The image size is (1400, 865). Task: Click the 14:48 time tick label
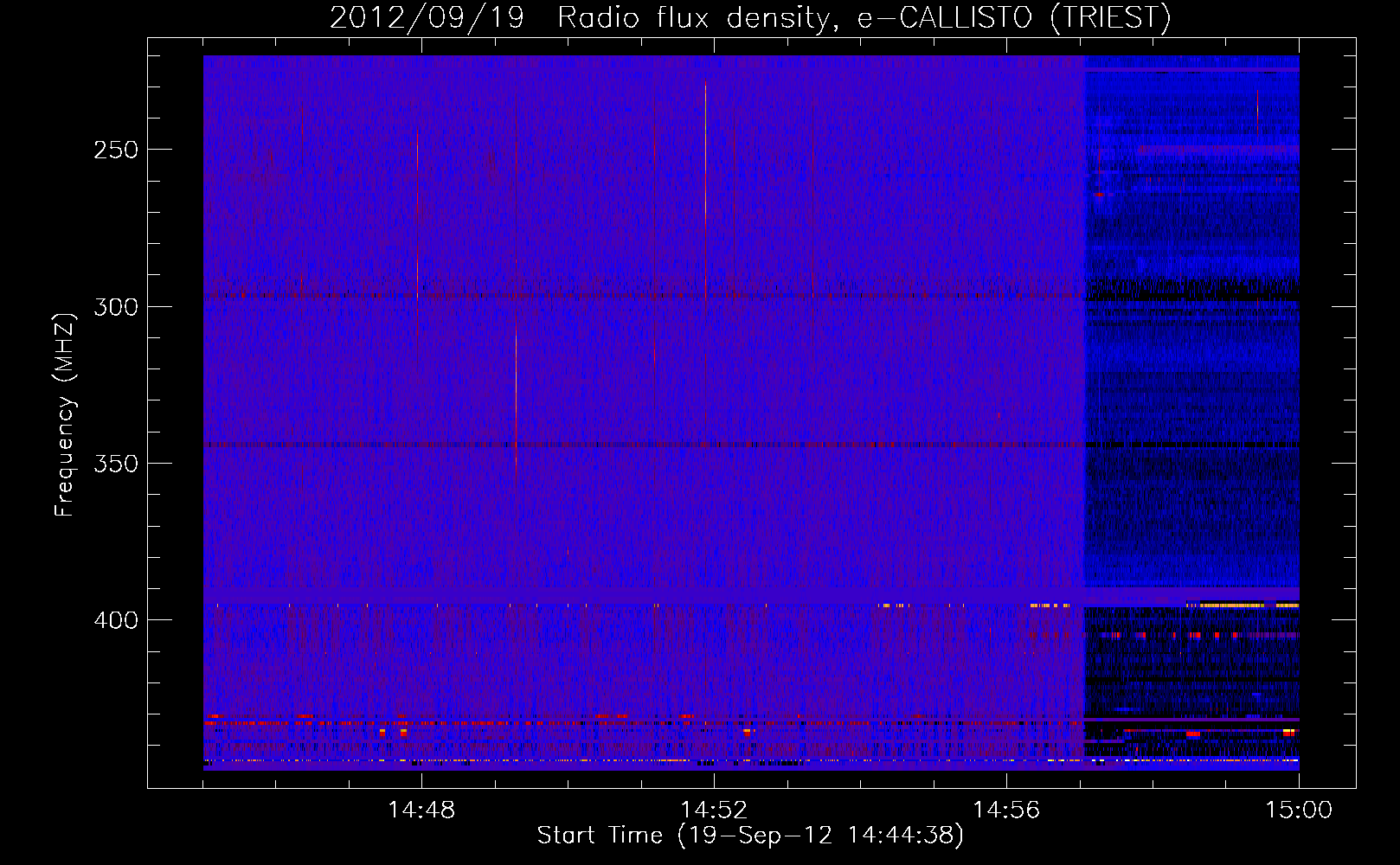point(421,810)
